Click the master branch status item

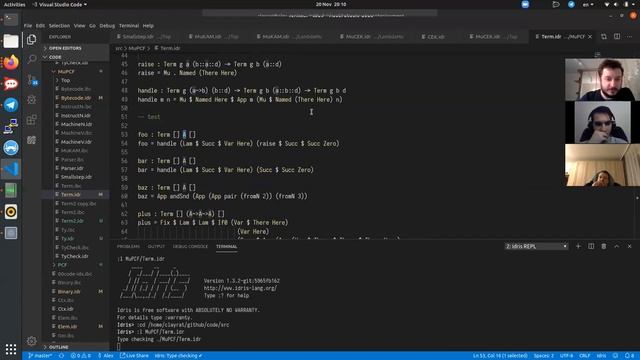[x=40, y=356]
